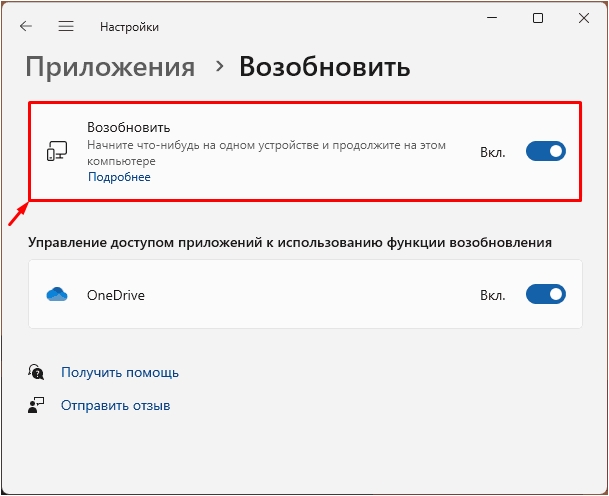Click the Получить помощь help icon
609x496 pixels.
[x=36, y=372]
